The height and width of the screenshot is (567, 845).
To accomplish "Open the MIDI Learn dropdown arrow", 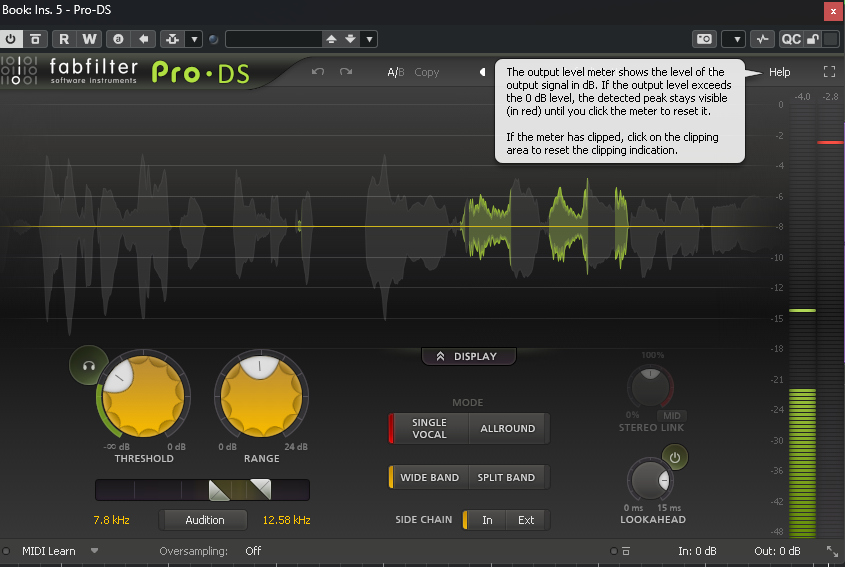I will pos(94,551).
